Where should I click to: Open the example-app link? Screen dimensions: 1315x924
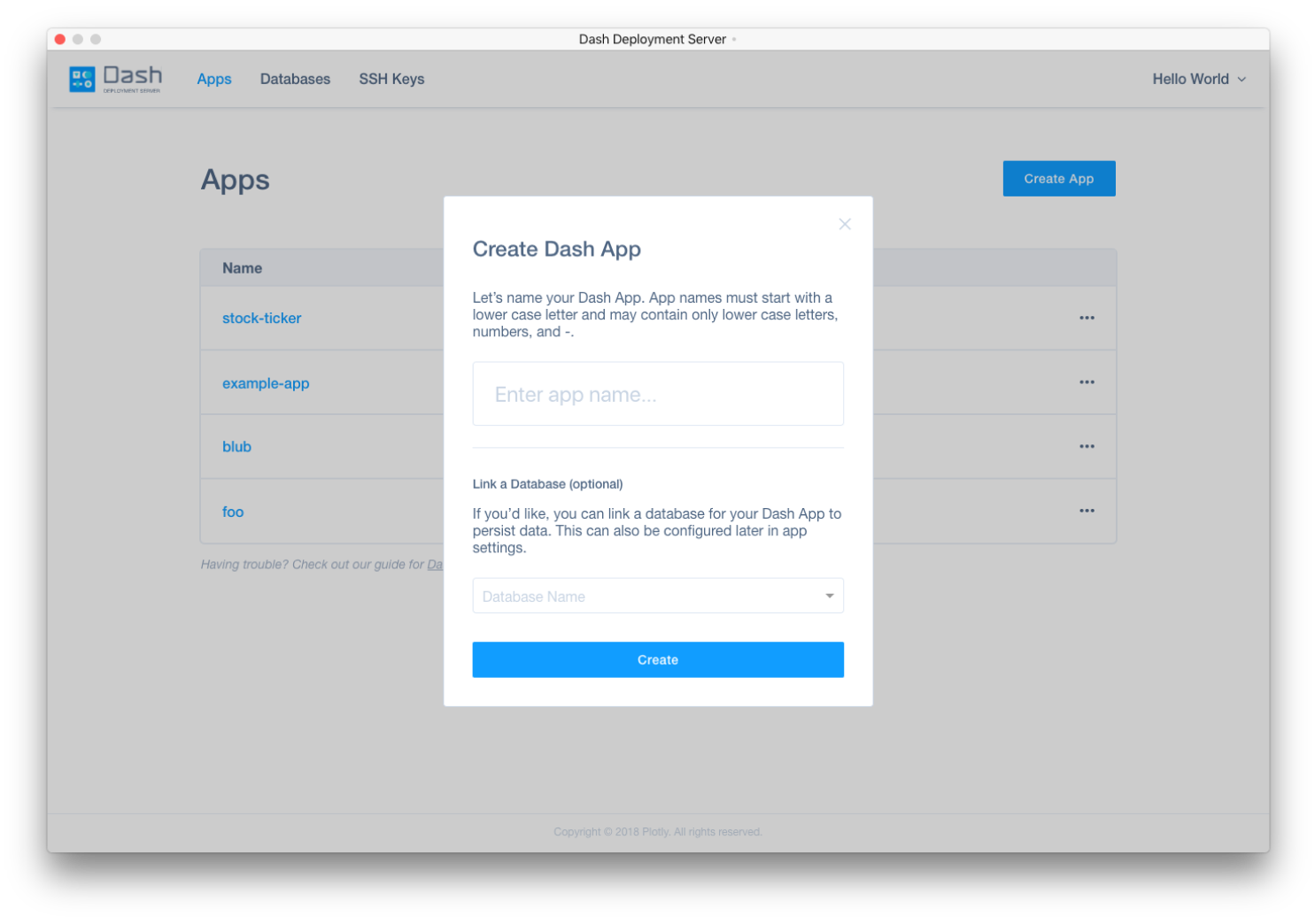(x=266, y=383)
